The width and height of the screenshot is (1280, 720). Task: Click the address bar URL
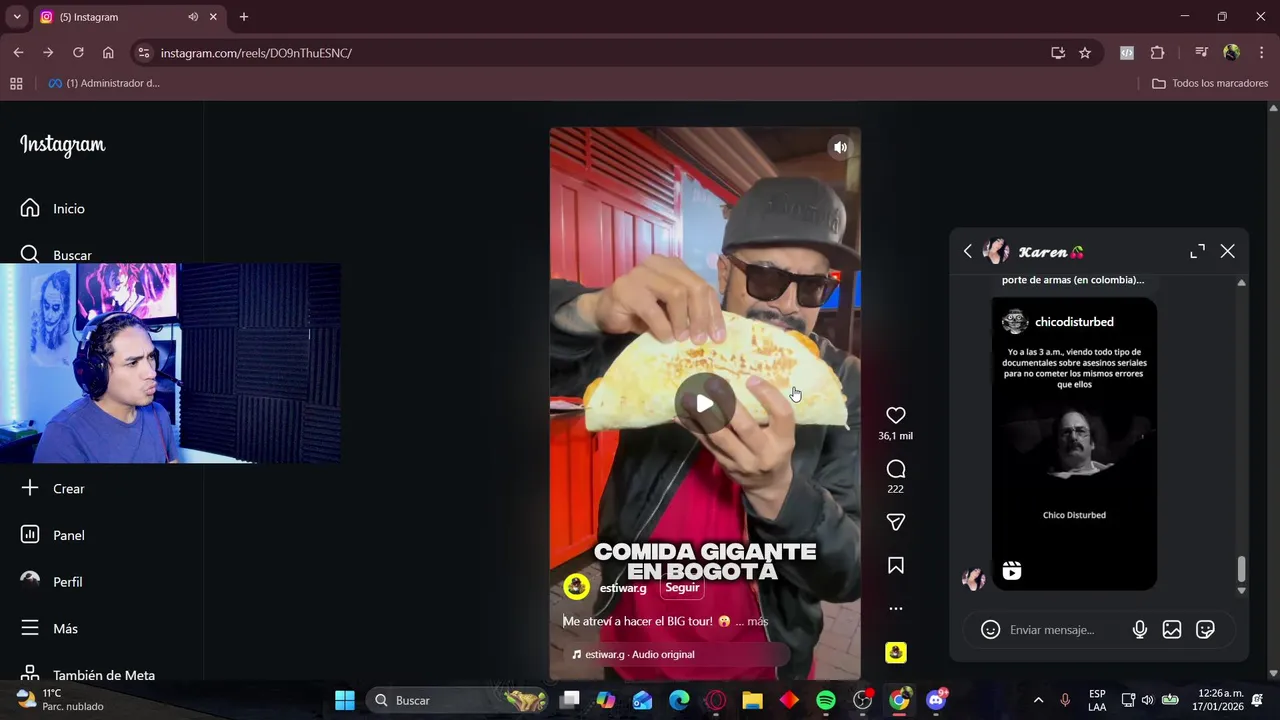(256, 53)
